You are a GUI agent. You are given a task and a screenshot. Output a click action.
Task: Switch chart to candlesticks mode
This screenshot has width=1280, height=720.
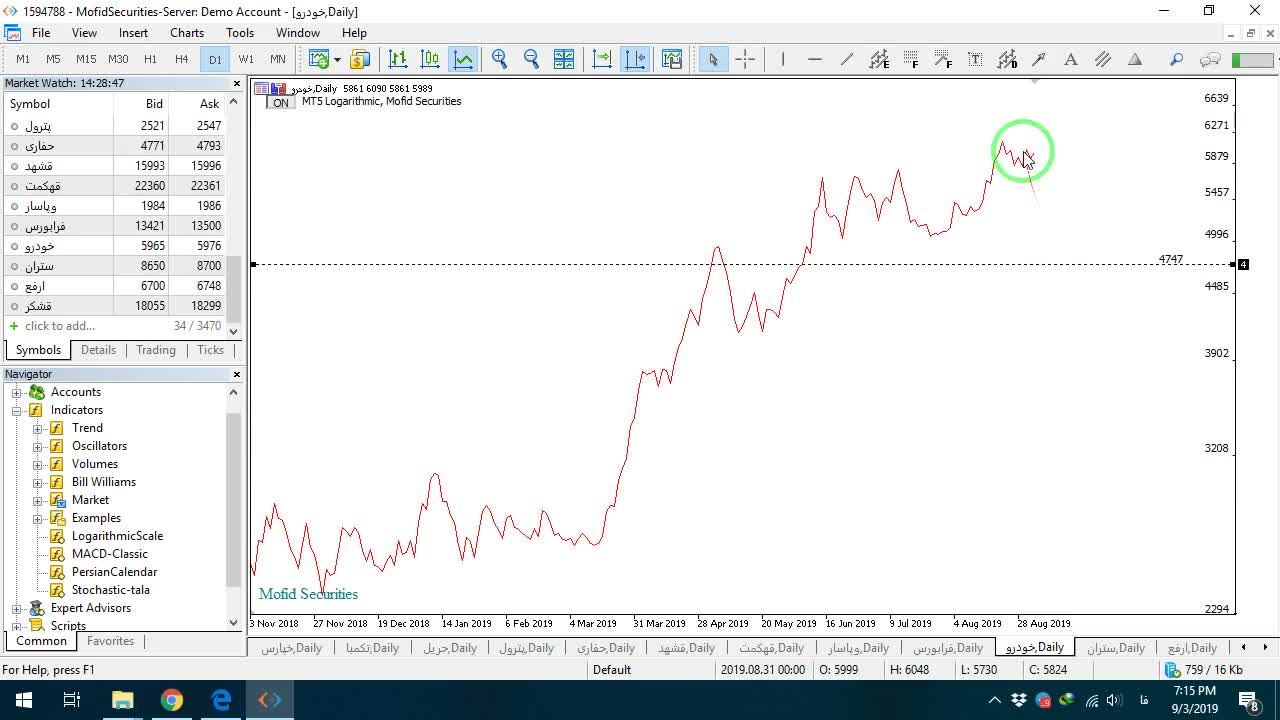pyautogui.click(x=431, y=59)
